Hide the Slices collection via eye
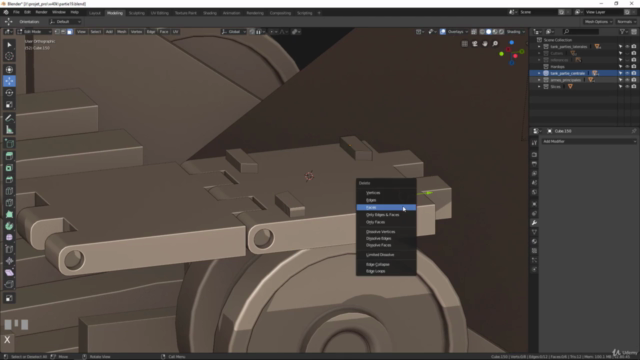640x360 pixels. 627,87
